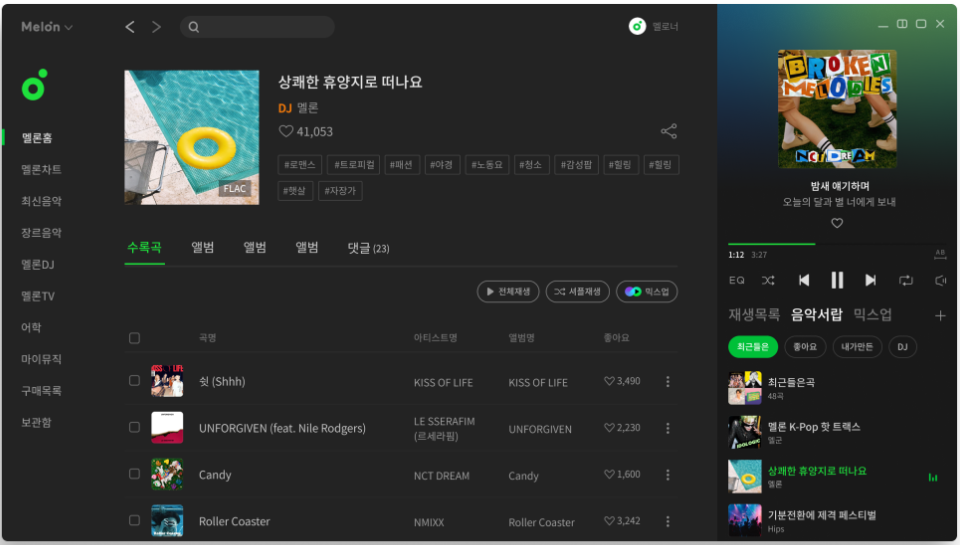Check the box for Roller Coaster song
The height and width of the screenshot is (545, 960).
(x=135, y=521)
